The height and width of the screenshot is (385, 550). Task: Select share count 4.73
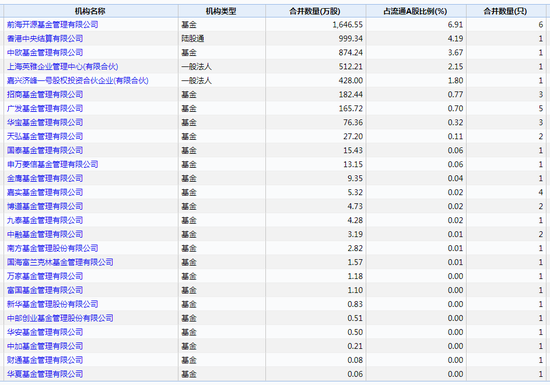[x=355, y=206]
